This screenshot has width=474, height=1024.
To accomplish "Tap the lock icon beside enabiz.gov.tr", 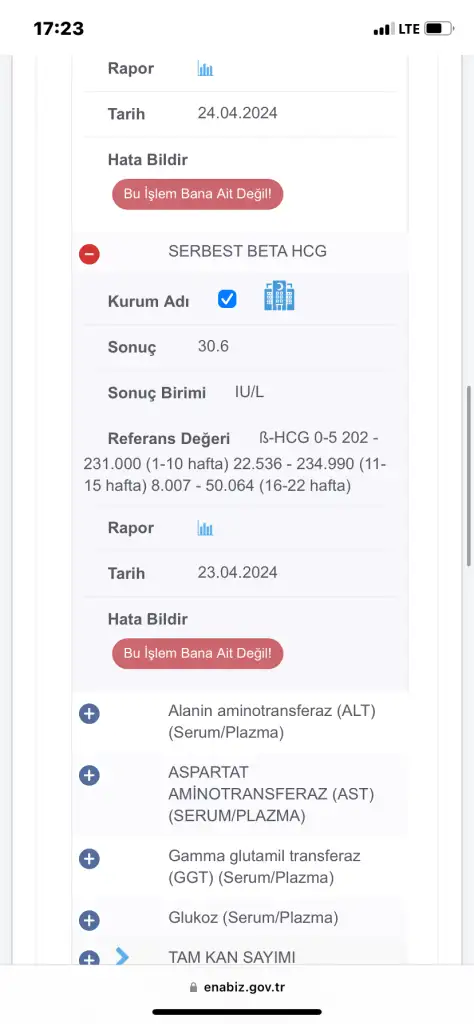I will (193, 988).
